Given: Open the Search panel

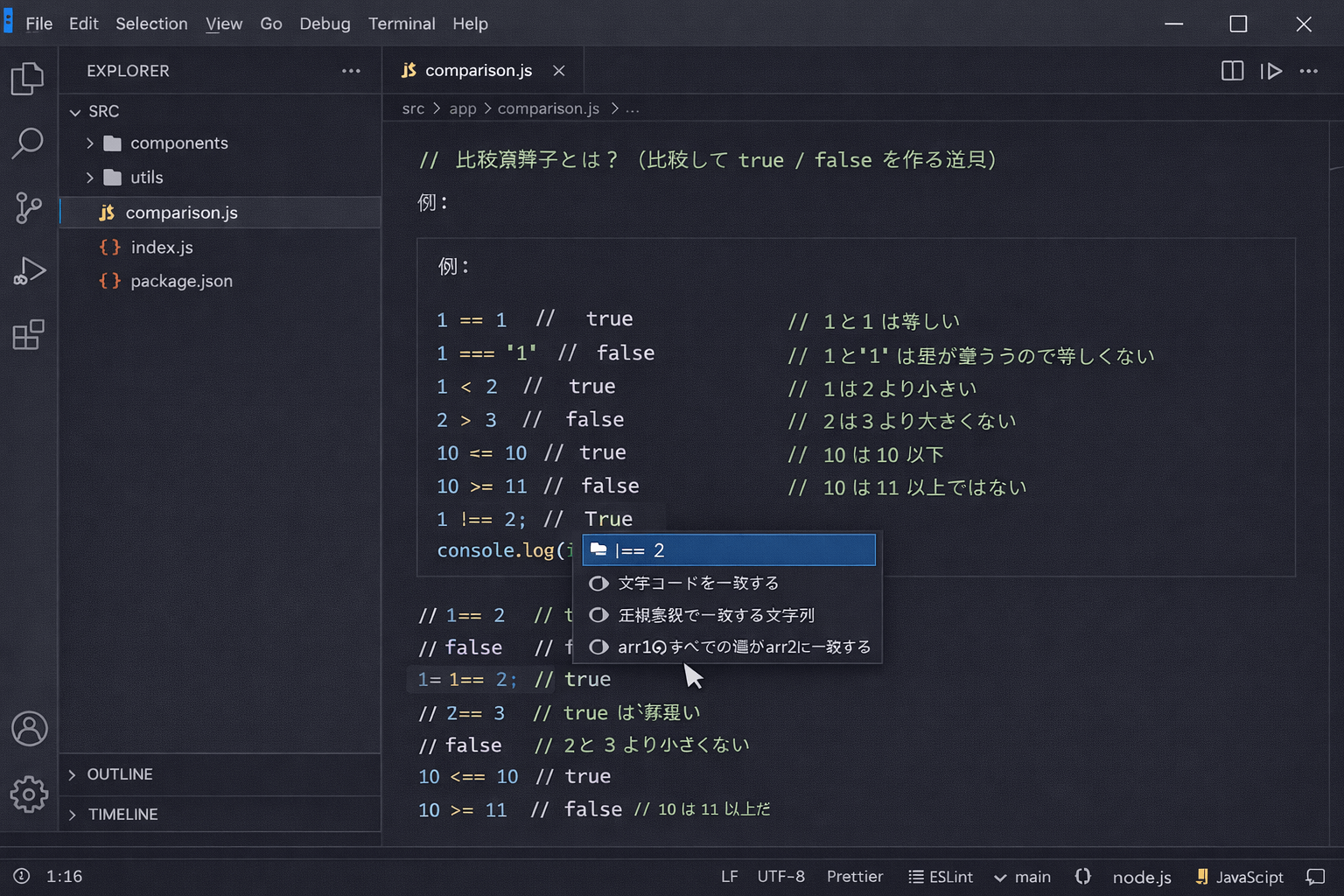Looking at the screenshot, I should coord(29,143).
